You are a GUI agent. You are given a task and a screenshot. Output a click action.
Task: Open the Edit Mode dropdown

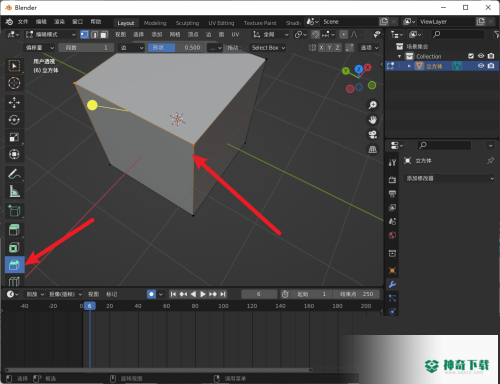(51, 34)
